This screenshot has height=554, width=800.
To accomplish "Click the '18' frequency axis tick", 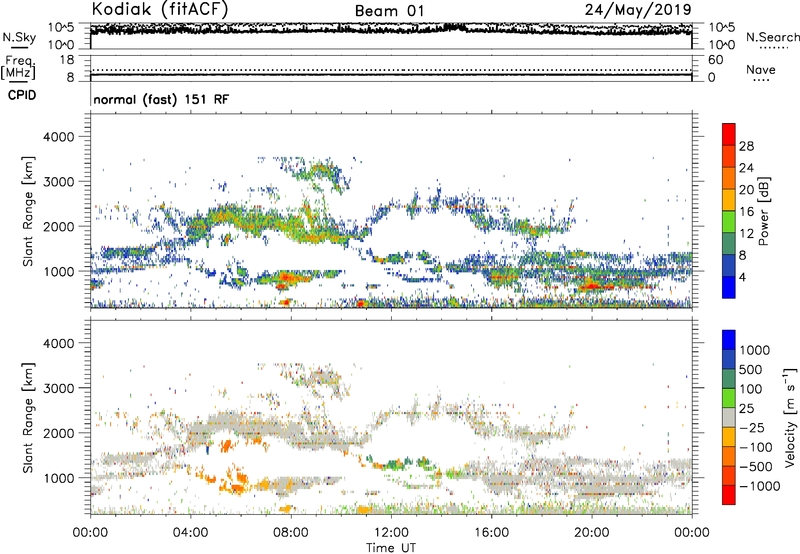I will click(x=67, y=60).
